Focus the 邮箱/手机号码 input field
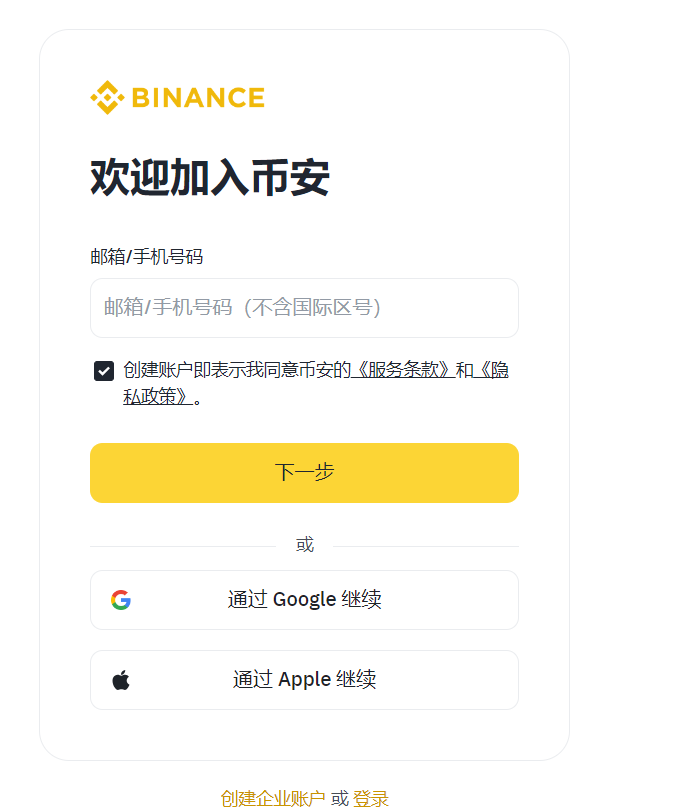Viewport: 688px width, 812px height. pos(304,308)
